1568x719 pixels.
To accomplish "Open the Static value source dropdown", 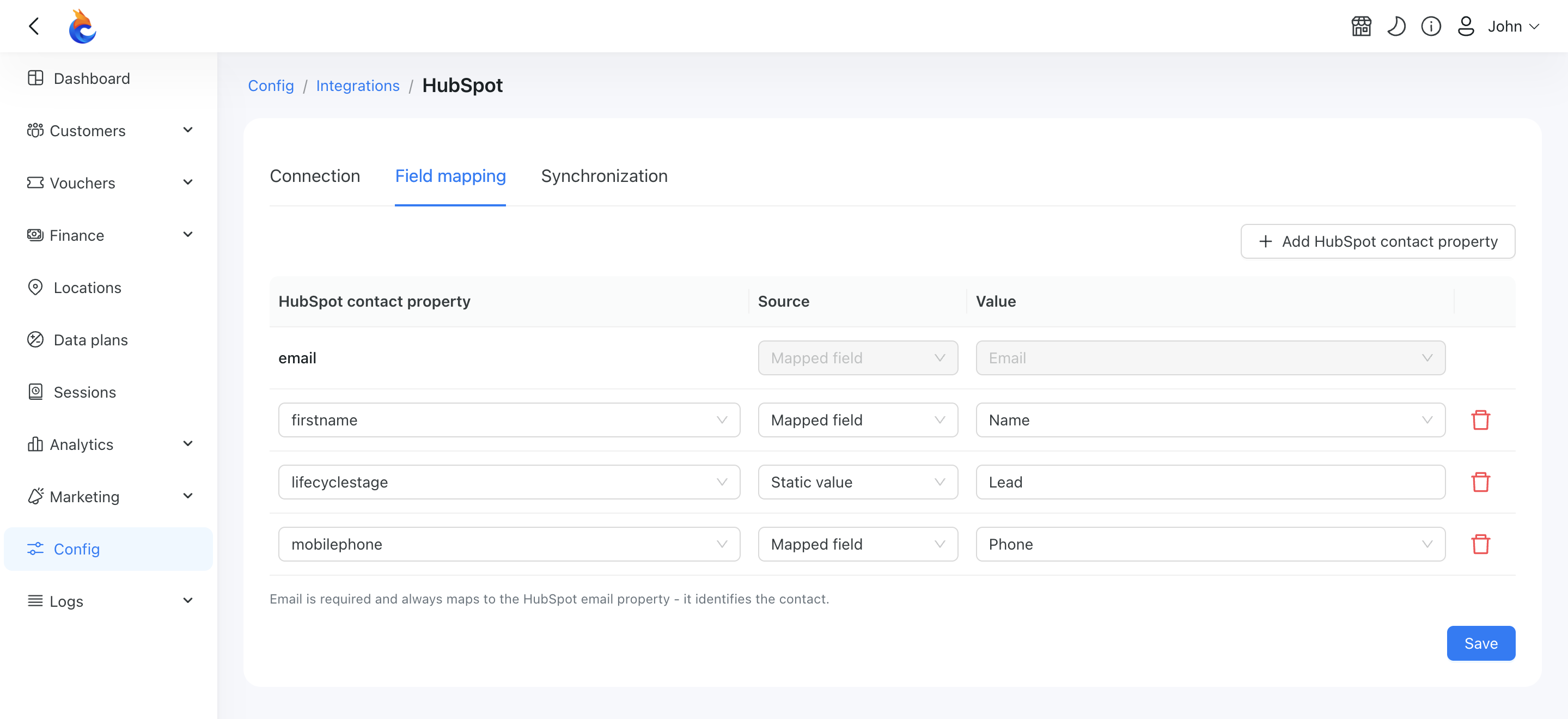I will pyautogui.click(x=858, y=482).
